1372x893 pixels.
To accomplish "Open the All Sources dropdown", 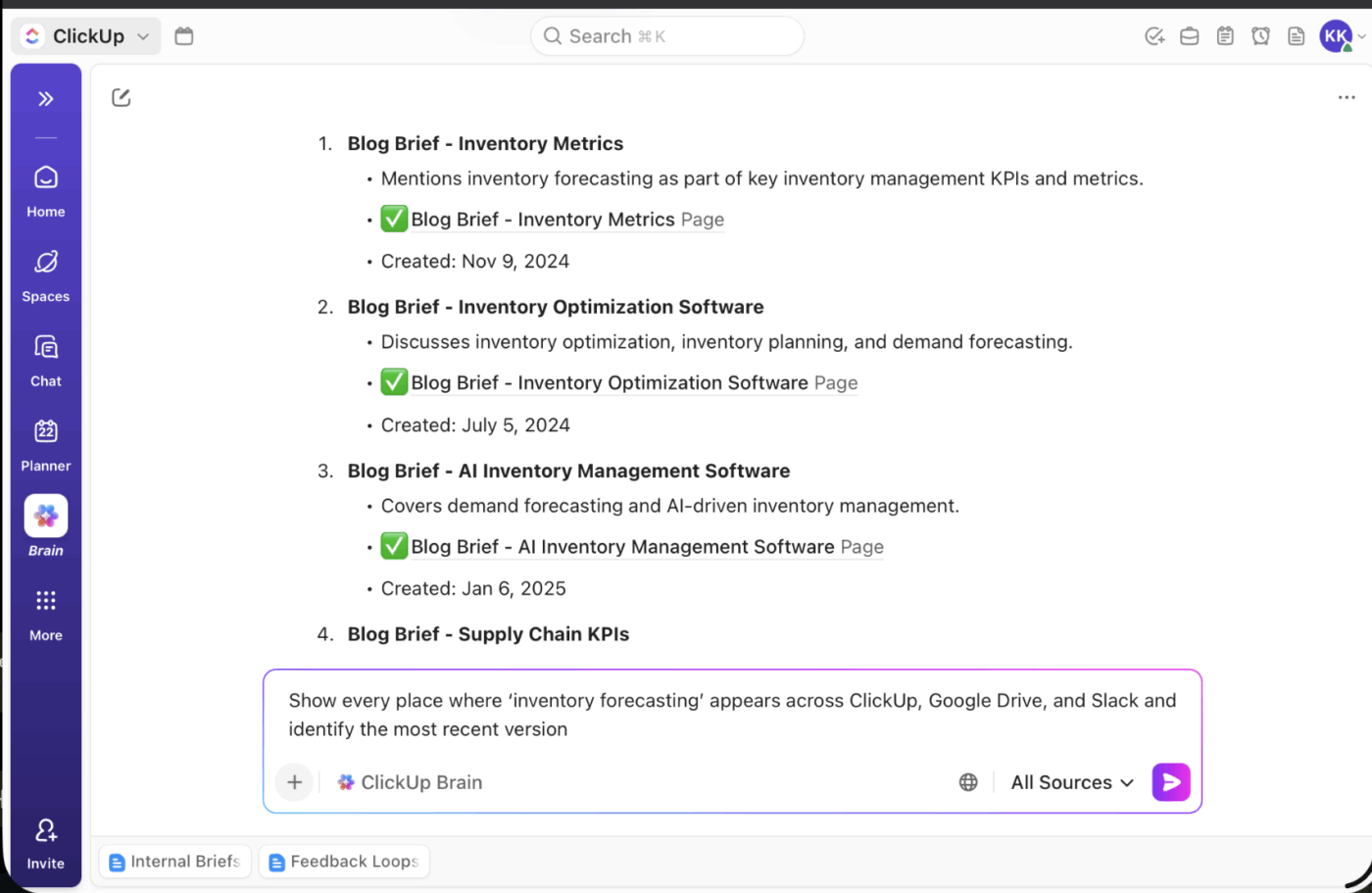I will [x=1071, y=782].
